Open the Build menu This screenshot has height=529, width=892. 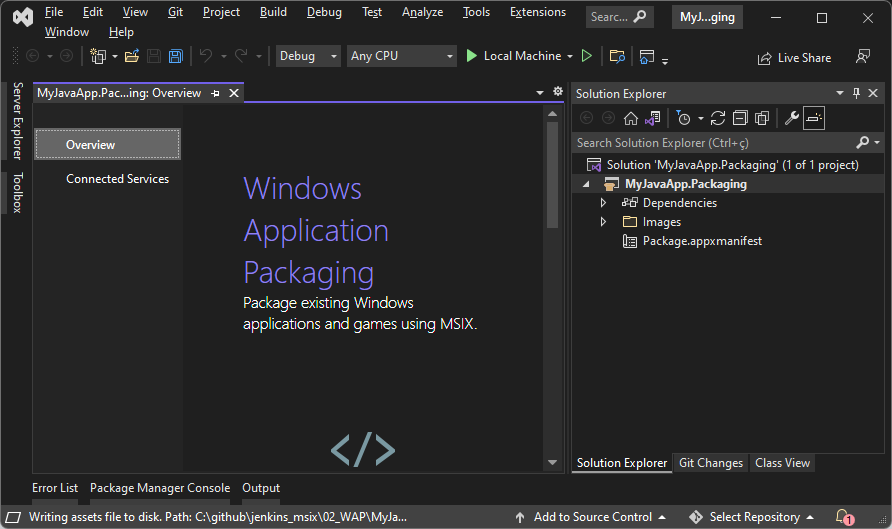point(273,12)
